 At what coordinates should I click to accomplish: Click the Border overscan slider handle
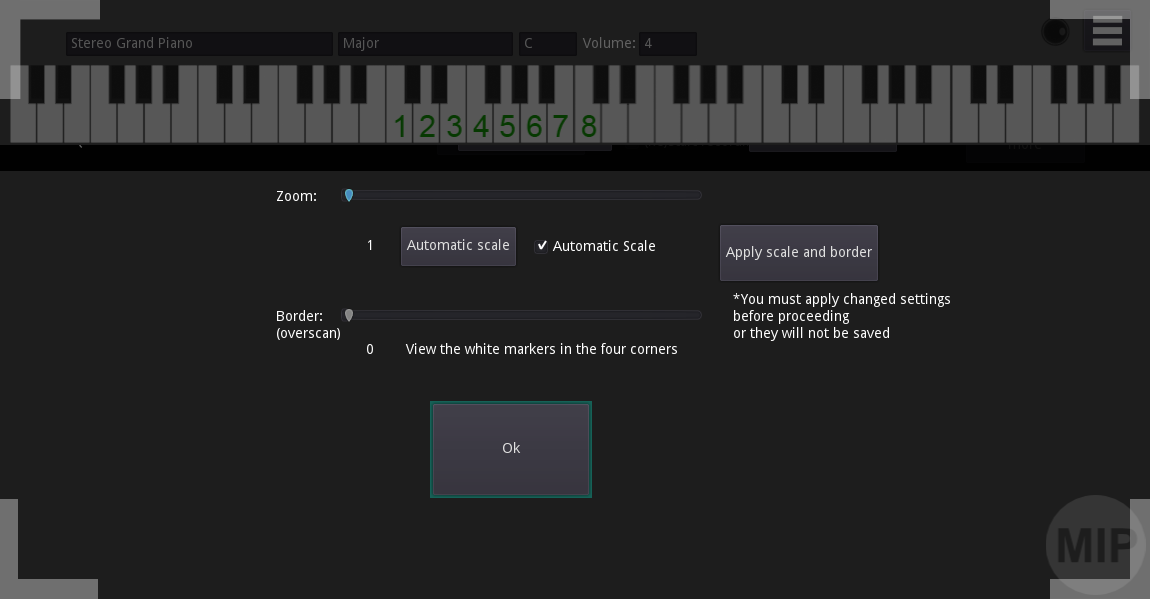349,314
